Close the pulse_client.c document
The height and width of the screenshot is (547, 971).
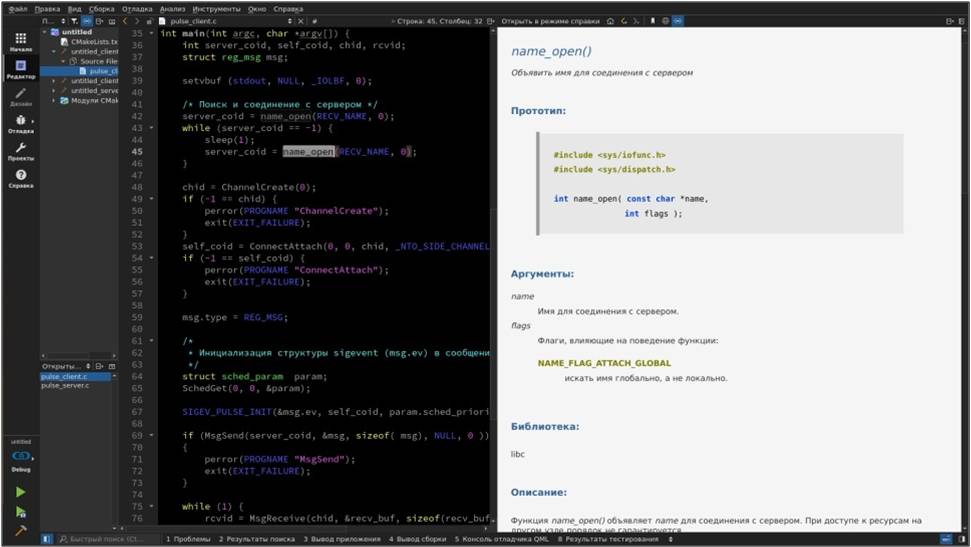pos(301,21)
